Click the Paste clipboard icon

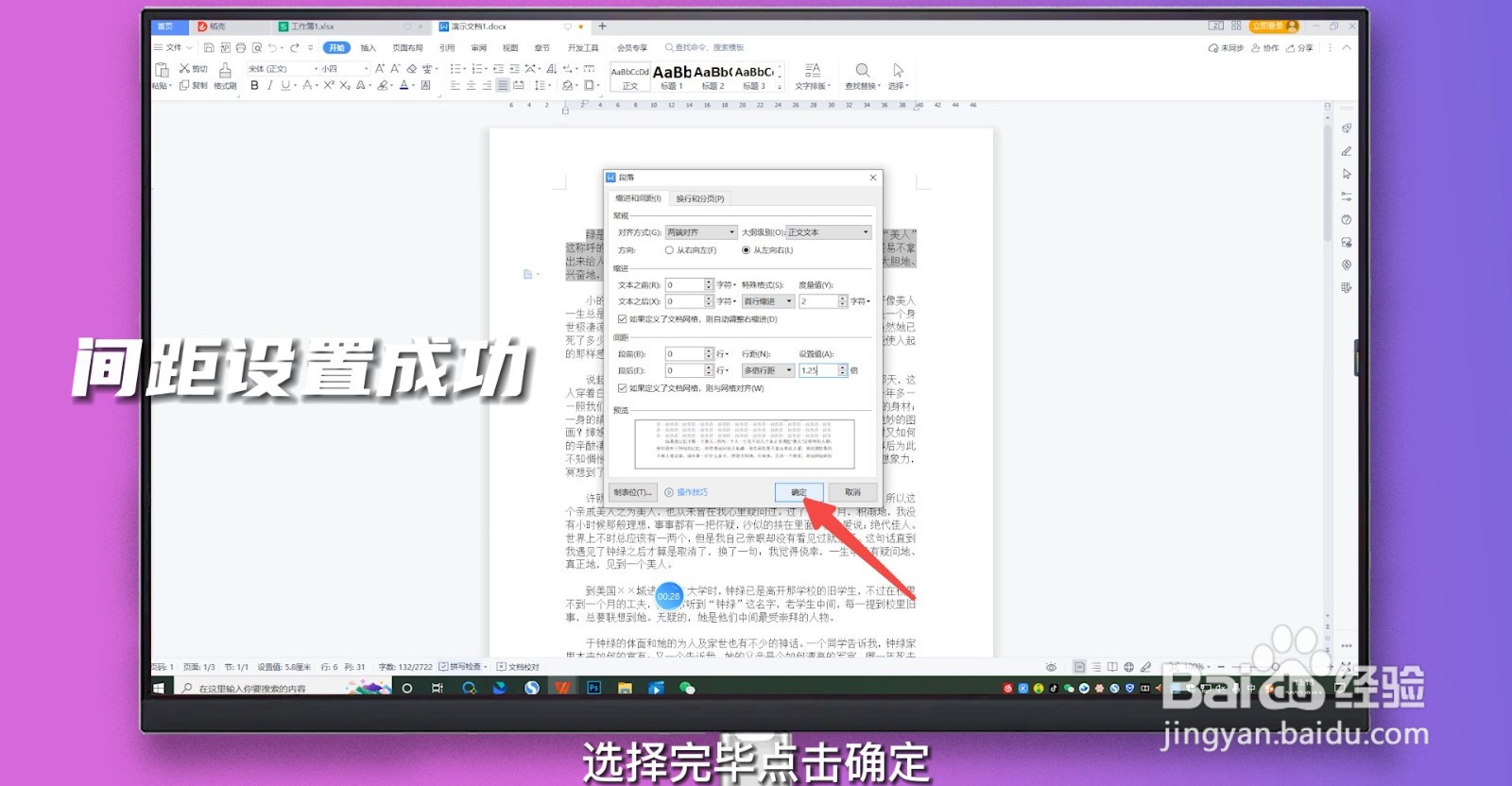pos(162,70)
